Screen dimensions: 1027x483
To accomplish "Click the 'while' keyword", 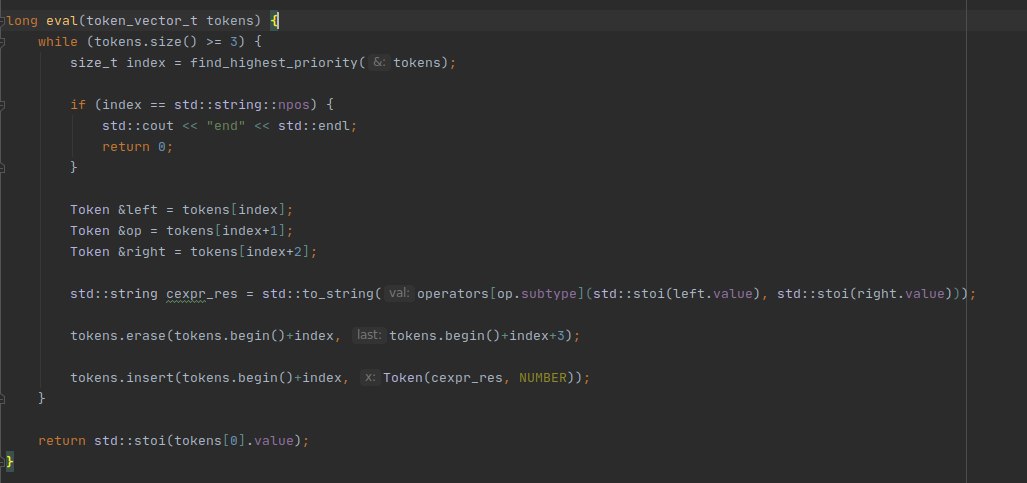I will coord(58,42).
